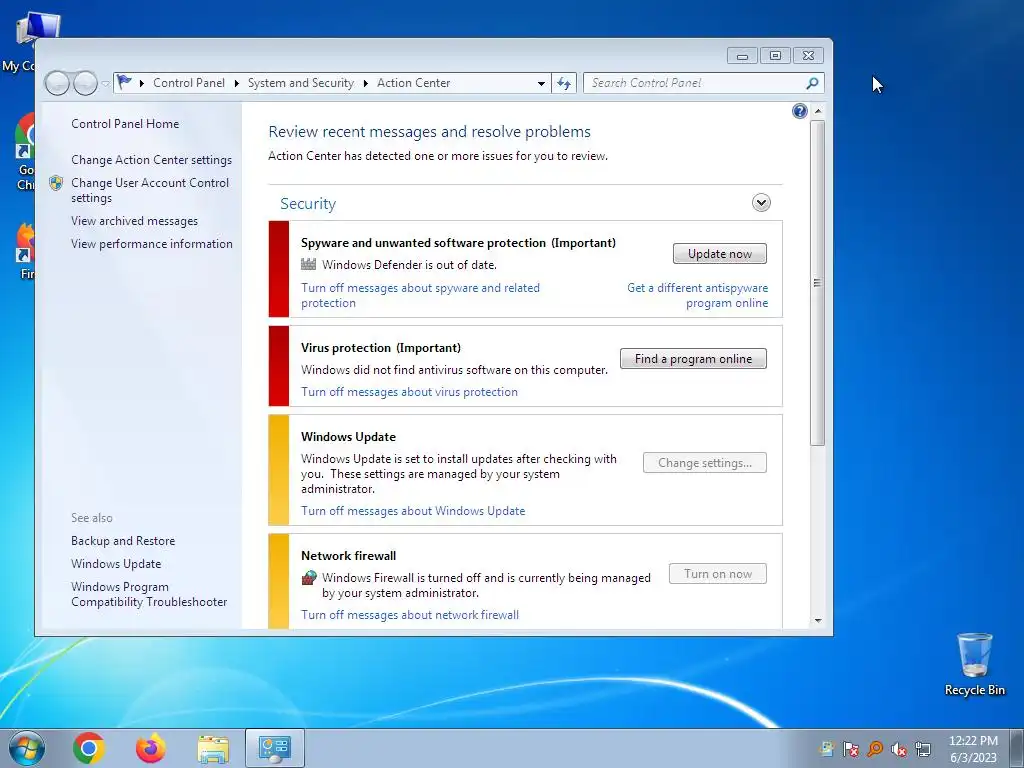Click the leftmost system tray icon
This screenshot has height=768, width=1024.
[x=827, y=749]
